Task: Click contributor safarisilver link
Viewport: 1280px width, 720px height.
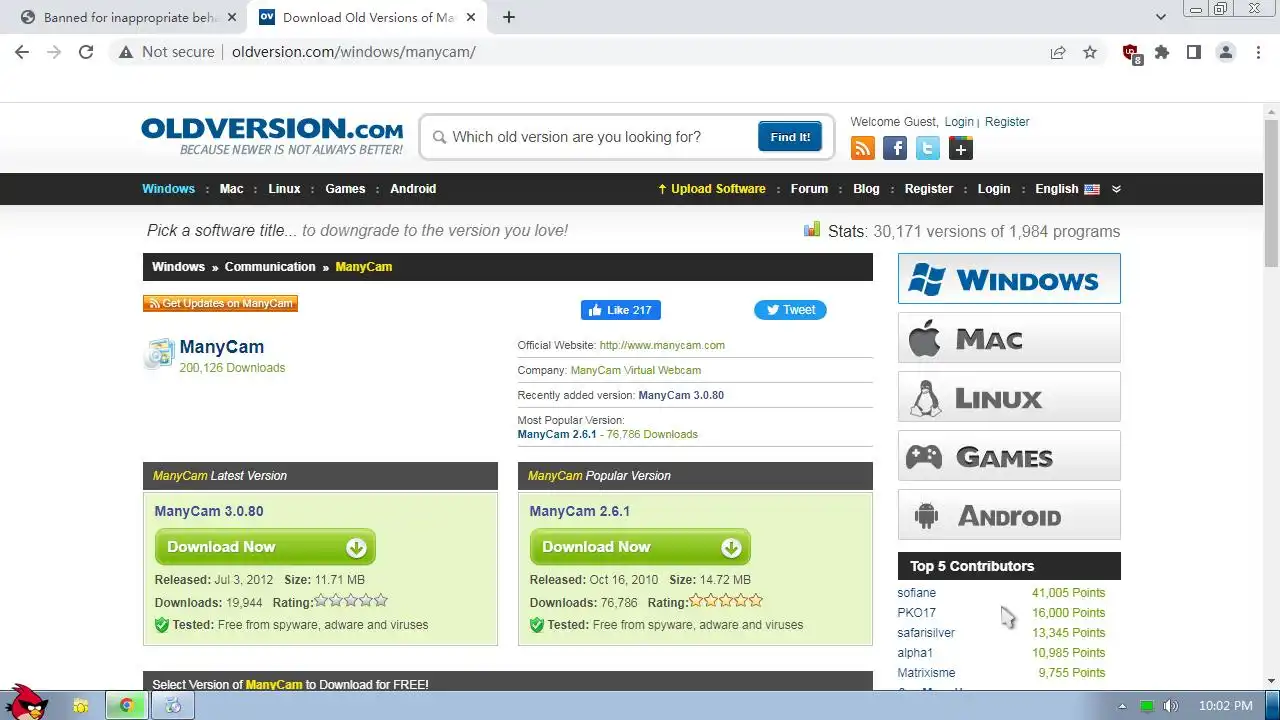Action: pyautogui.click(x=926, y=633)
